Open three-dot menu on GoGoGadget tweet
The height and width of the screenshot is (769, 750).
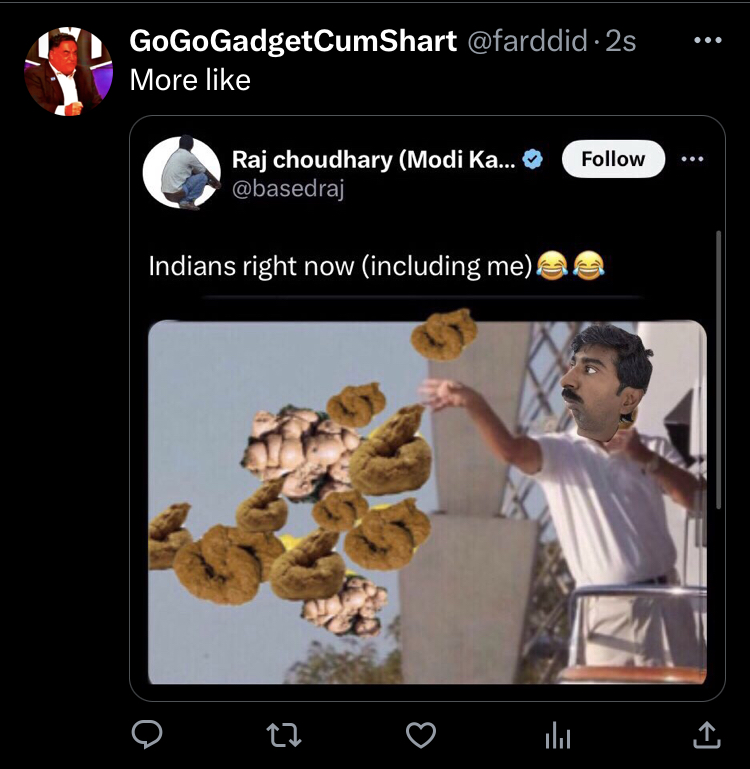pyautogui.click(x=708, y=40)
